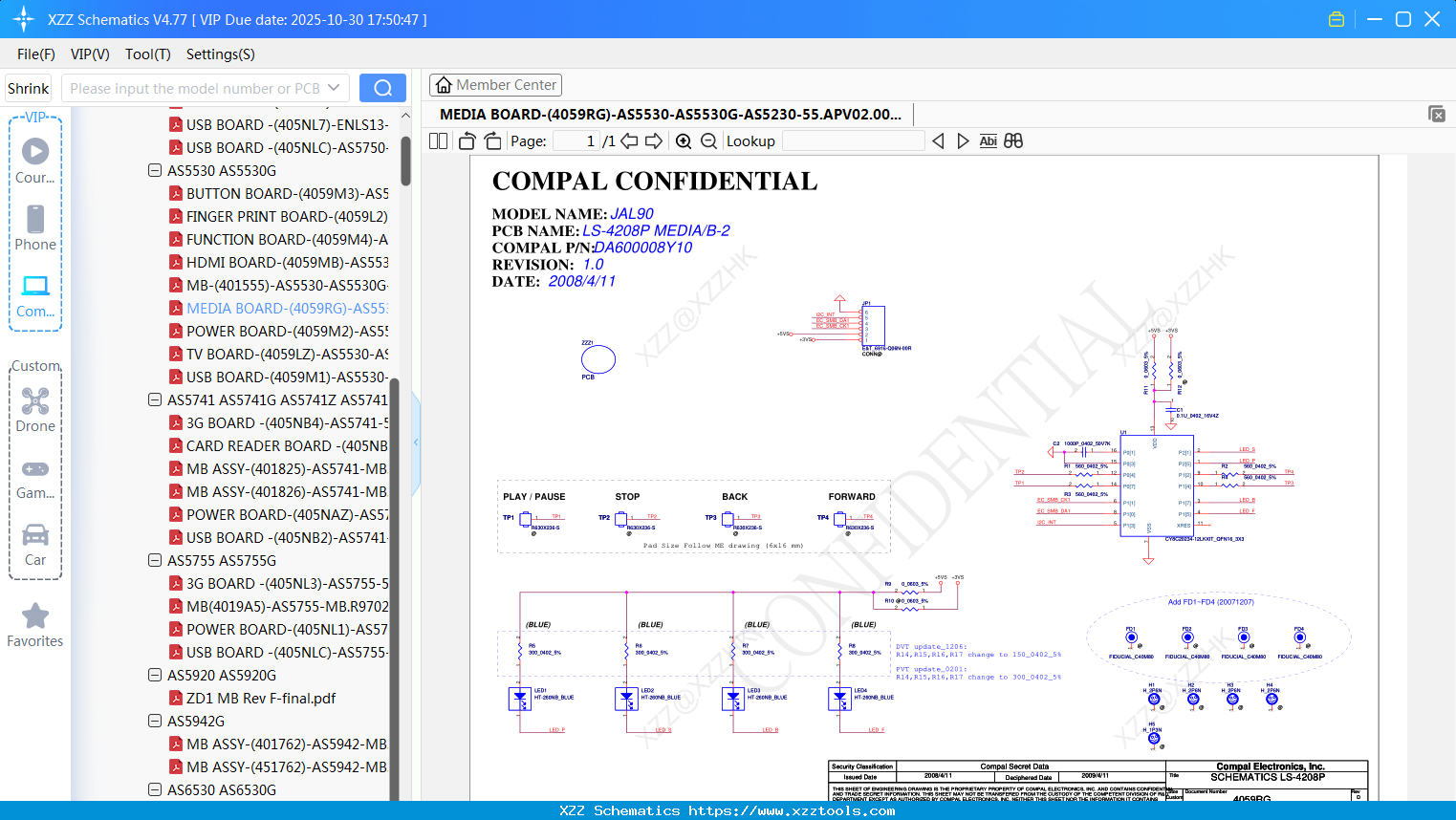Open the Drone sidebar category
Viewport: 1456px width, 820px height.
point(35,409)
